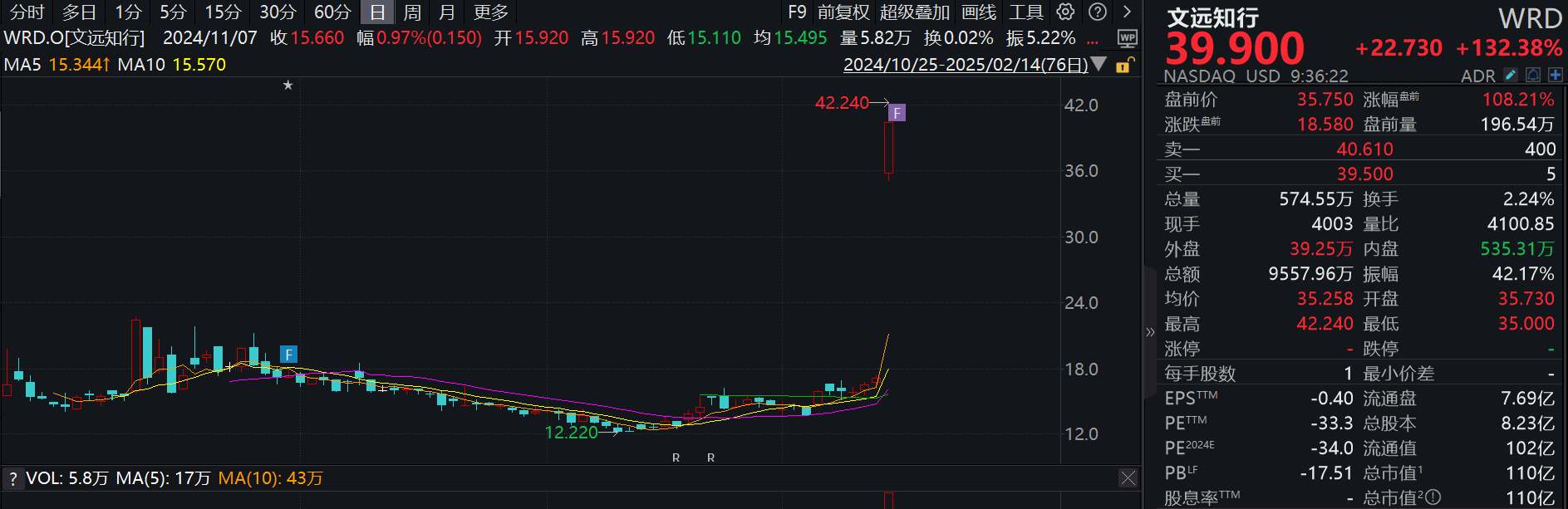Click the 卖一 ask price 40.610
Image resolution: width=1568 pixels, height=509 pixels.
point(1364,149)
